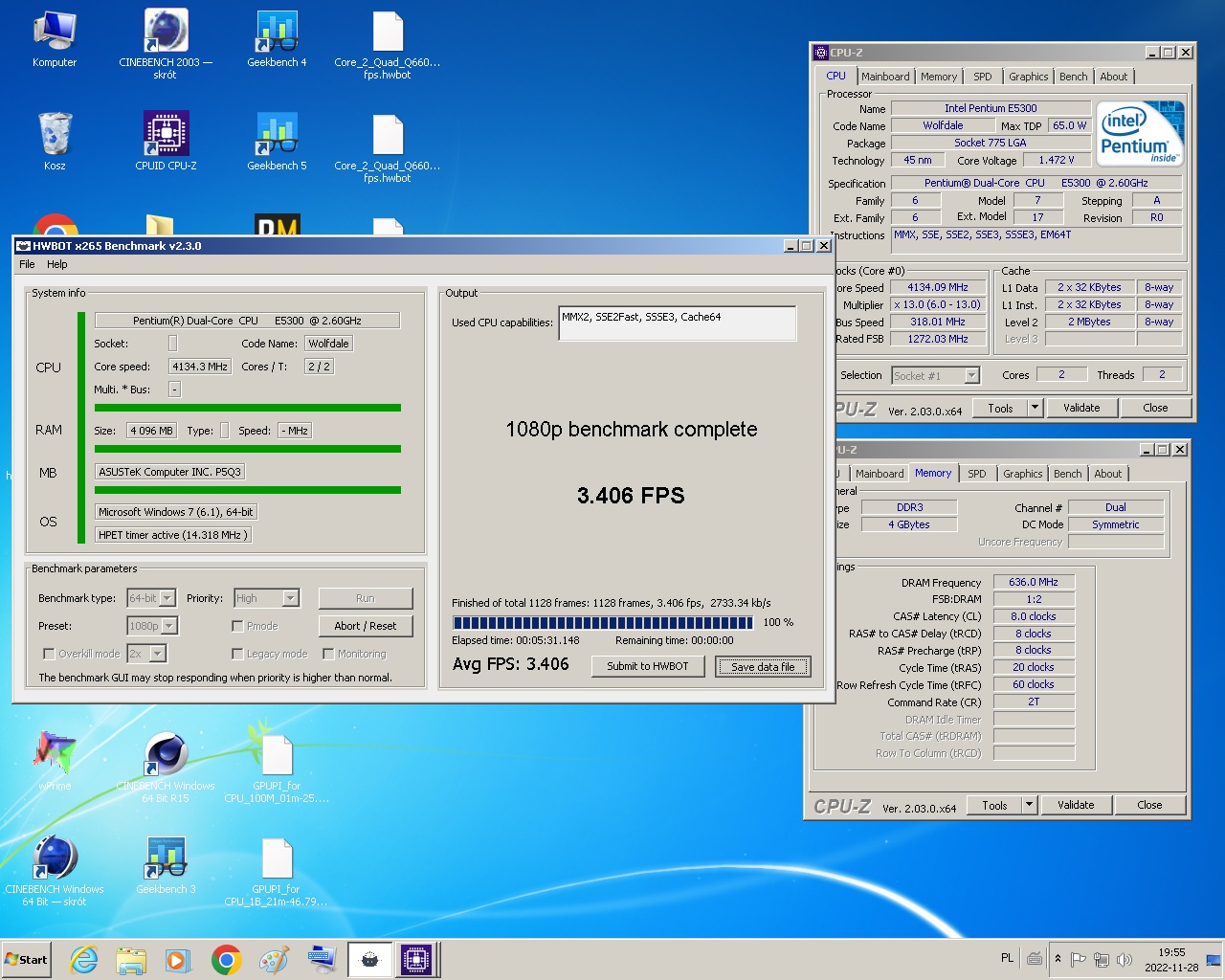Select HWBOT x265 Benchmark taskbar button
The image size is (1225, 980).
click(x=369, y=960)
